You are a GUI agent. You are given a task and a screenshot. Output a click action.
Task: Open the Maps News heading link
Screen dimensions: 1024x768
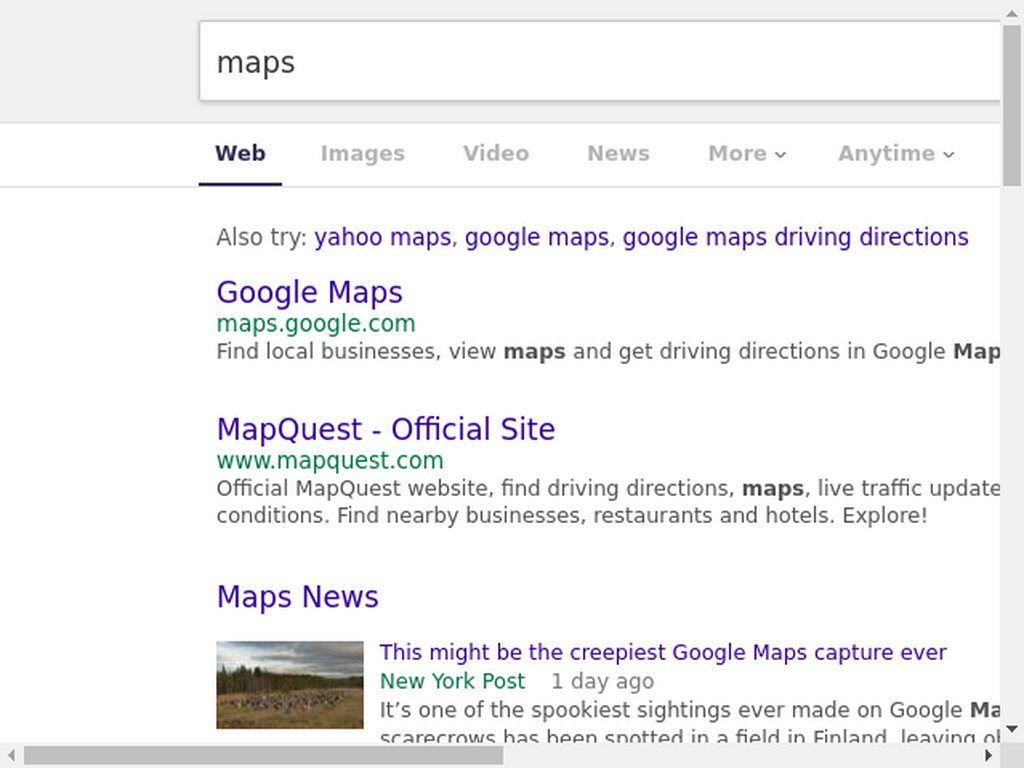coord(298,597)
